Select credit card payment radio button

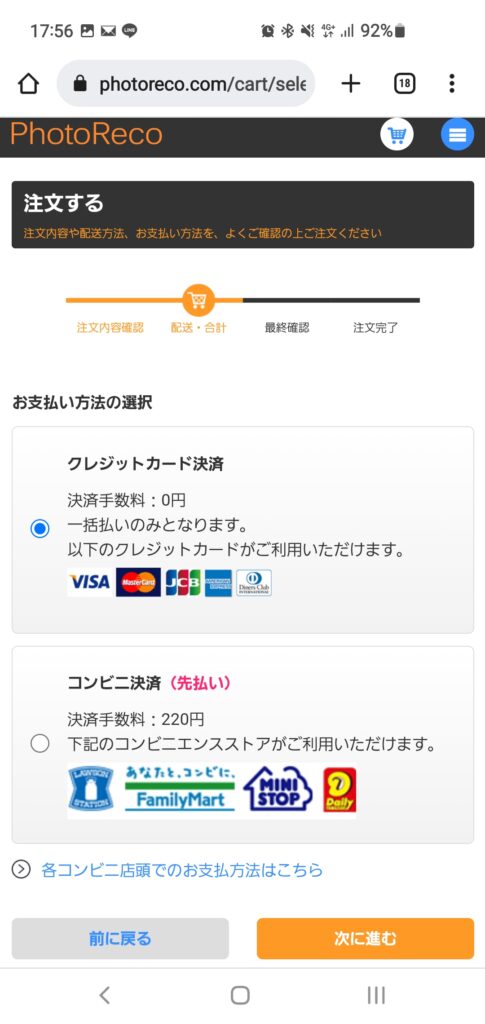tap(40, 528)
